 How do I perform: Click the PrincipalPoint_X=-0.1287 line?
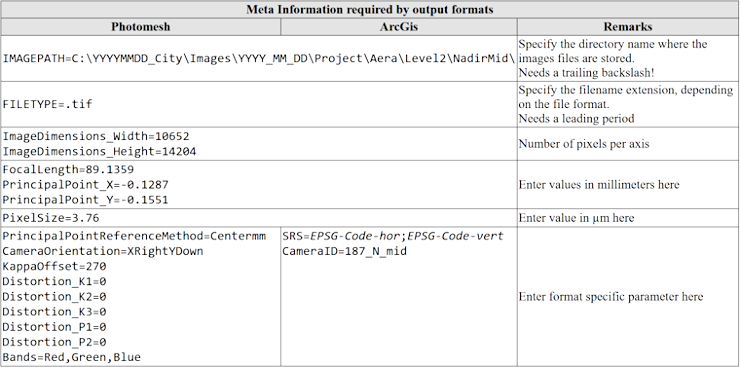[x=85, y=184]
